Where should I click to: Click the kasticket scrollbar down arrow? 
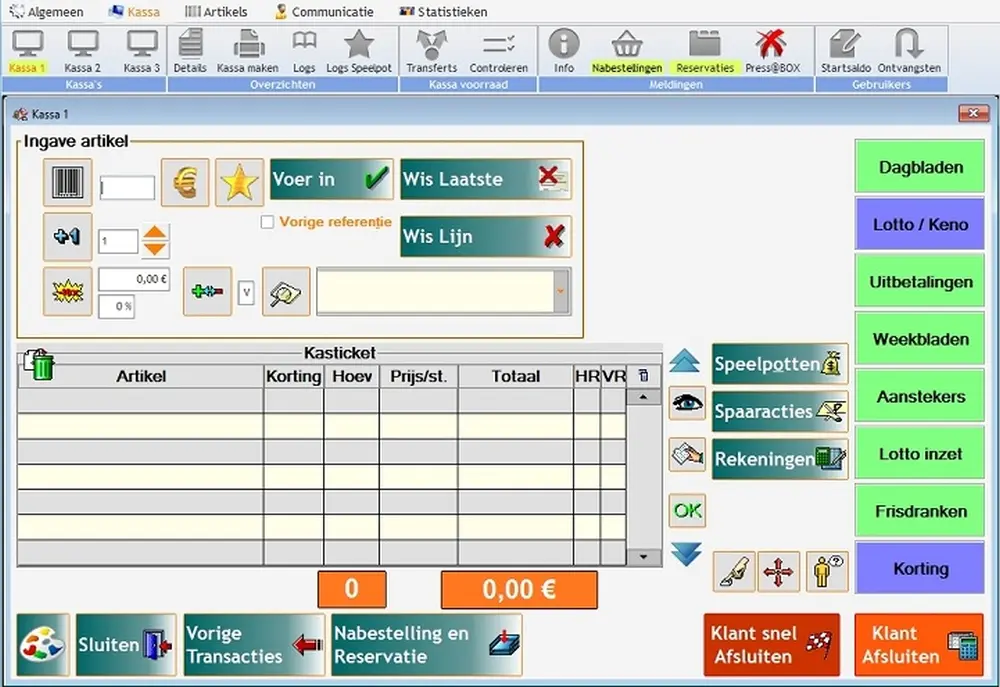[644, 558]
